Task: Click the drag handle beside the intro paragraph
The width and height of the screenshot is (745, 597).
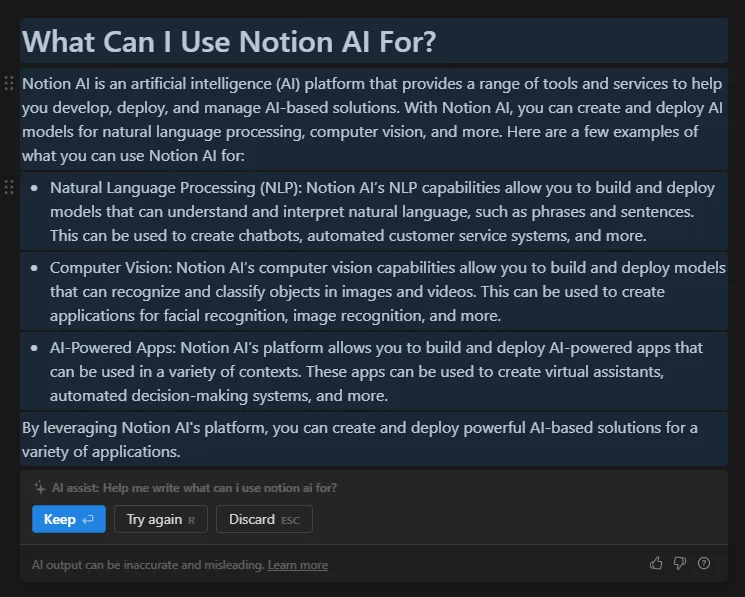Action: (9, 83)
